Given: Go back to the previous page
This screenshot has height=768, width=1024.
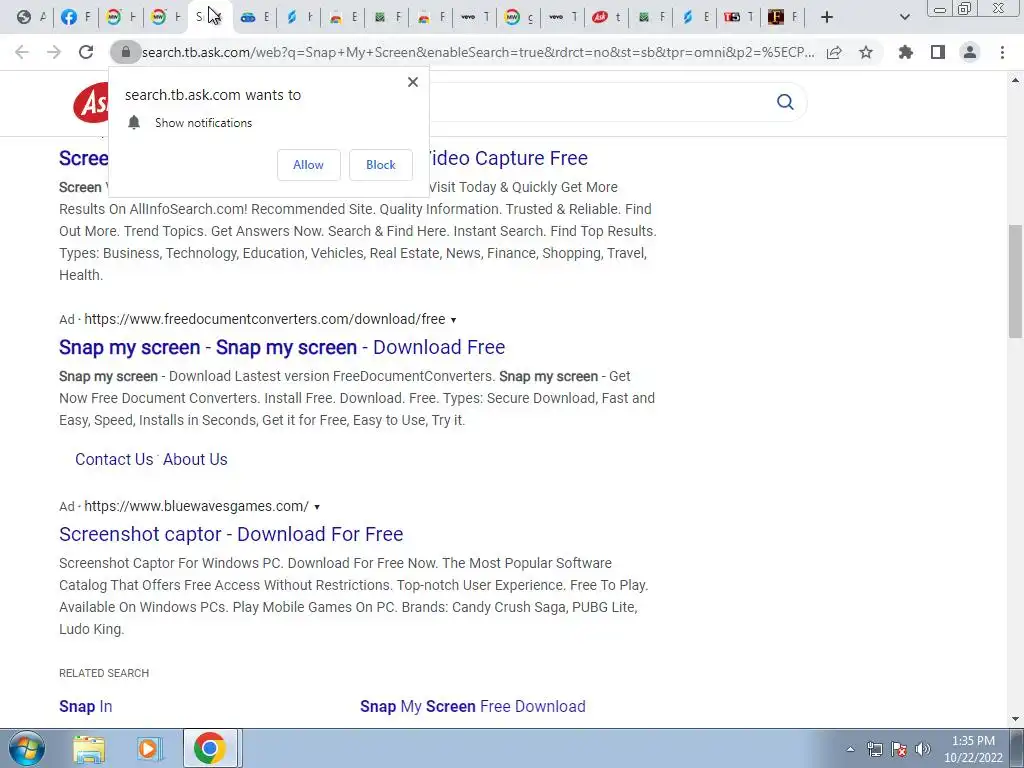Looking at the screenshot, I should coord(22,52).
